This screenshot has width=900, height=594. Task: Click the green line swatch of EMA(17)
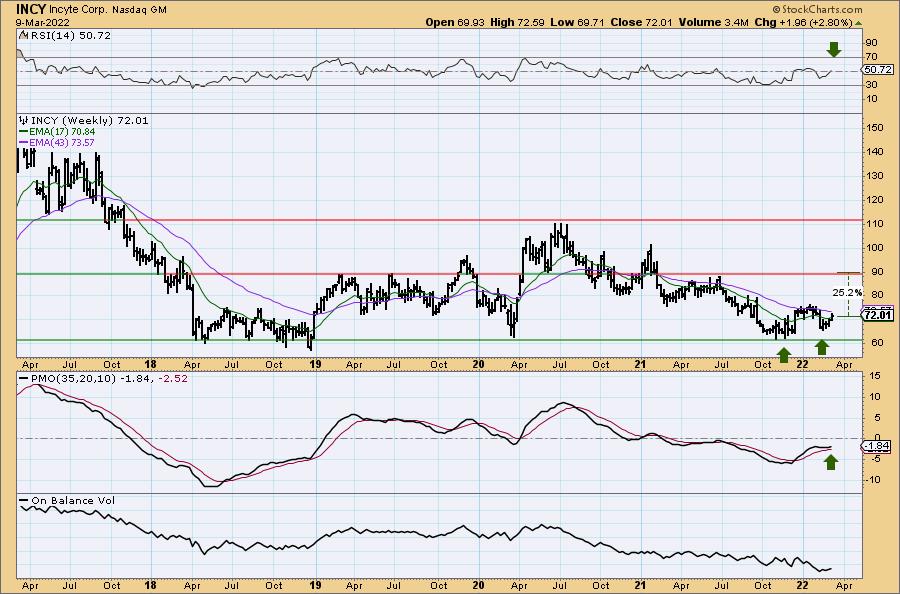(24, 132)
